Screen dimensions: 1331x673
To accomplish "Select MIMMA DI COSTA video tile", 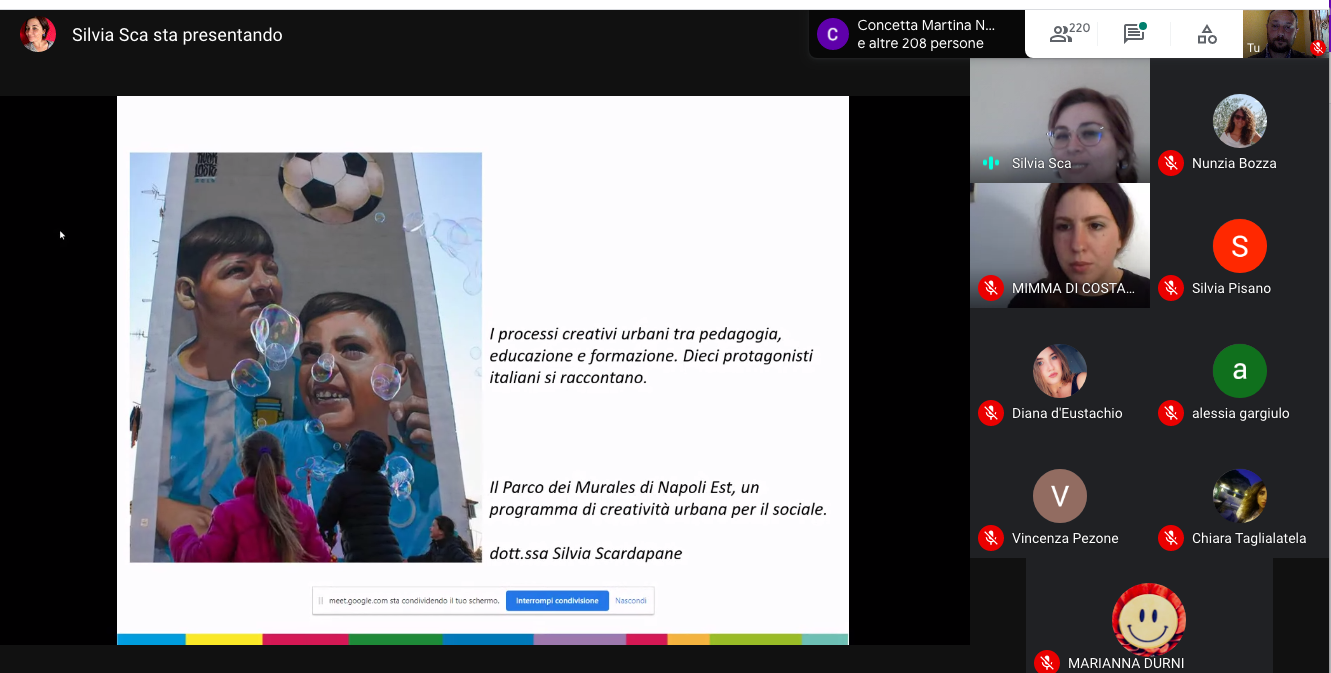I will 1060,245.
